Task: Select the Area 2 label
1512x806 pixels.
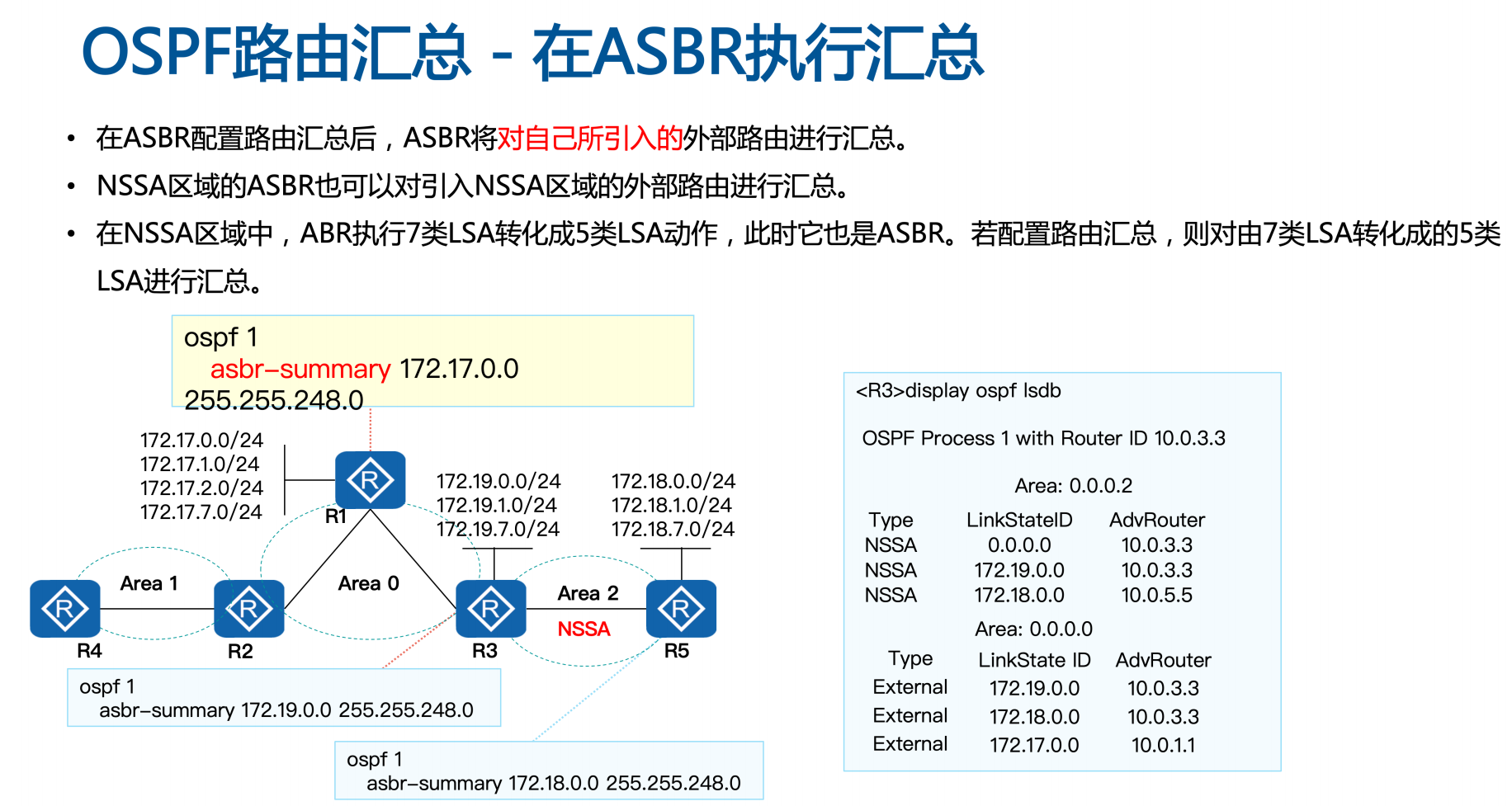Action: click(x=588, y=593)
